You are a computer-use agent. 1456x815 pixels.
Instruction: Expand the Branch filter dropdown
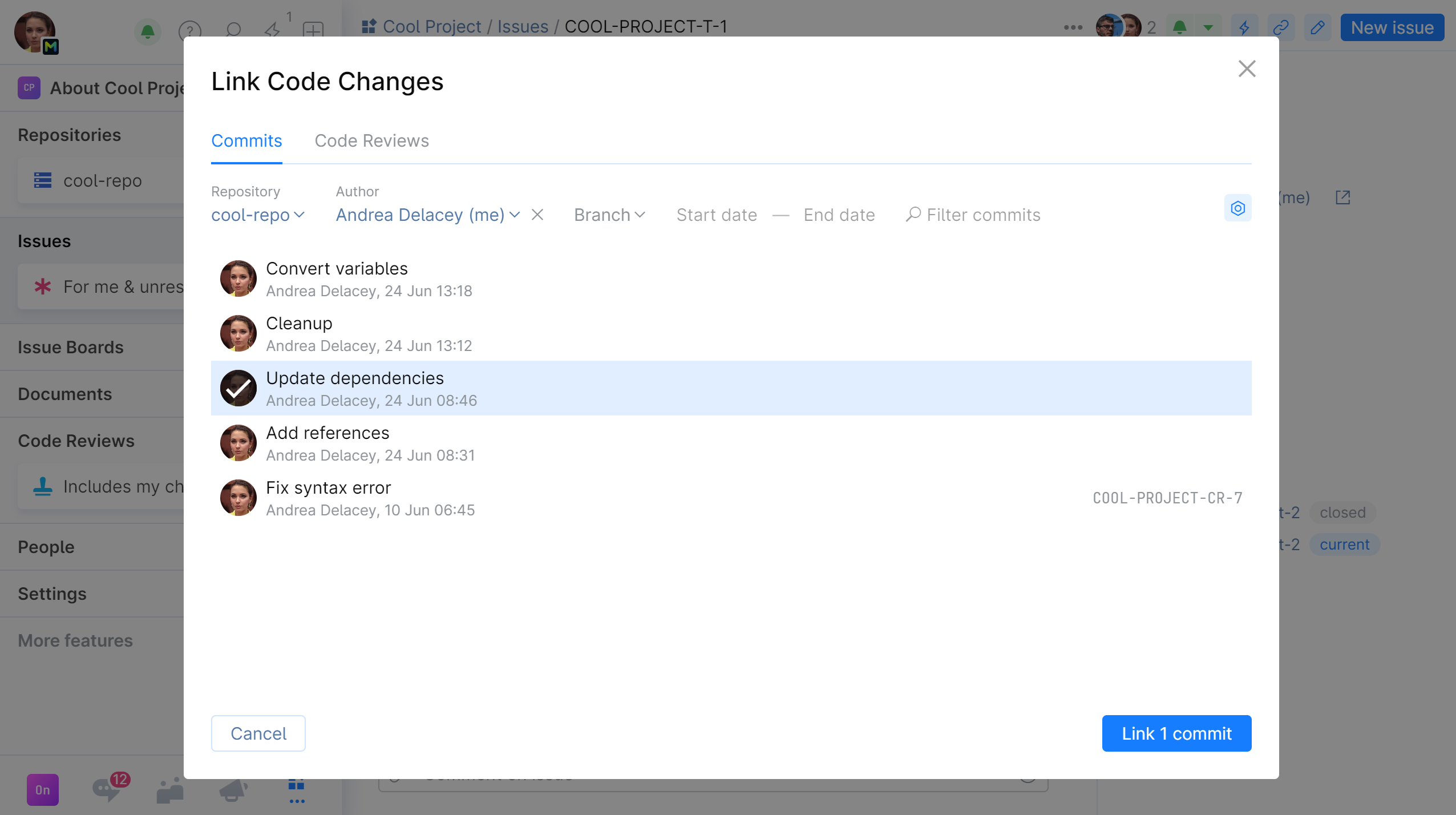pyautogui.click(x=606, y=214)
